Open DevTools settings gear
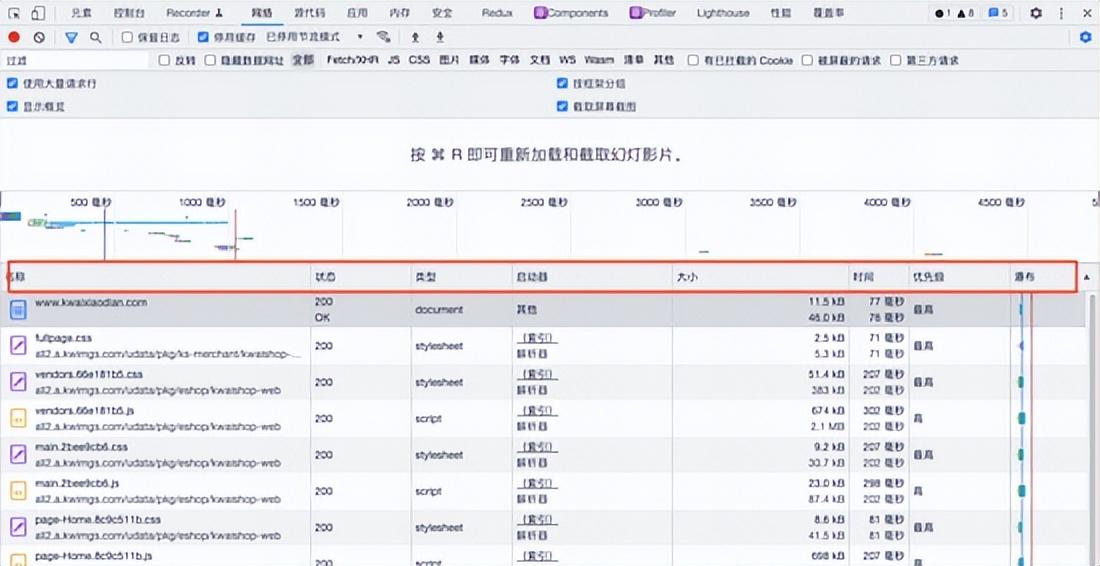 click(1036, 13)
